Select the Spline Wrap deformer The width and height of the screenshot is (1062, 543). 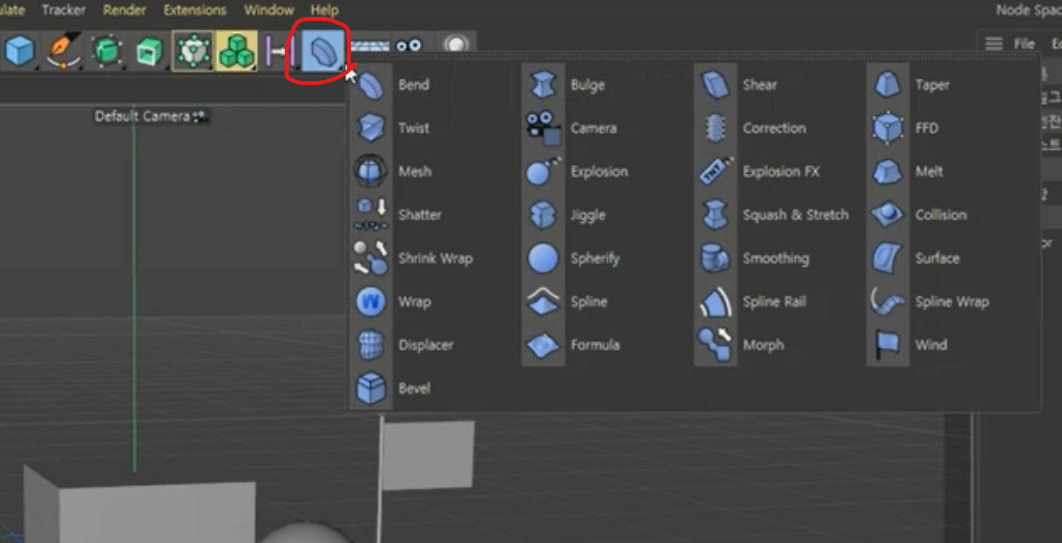931,302
